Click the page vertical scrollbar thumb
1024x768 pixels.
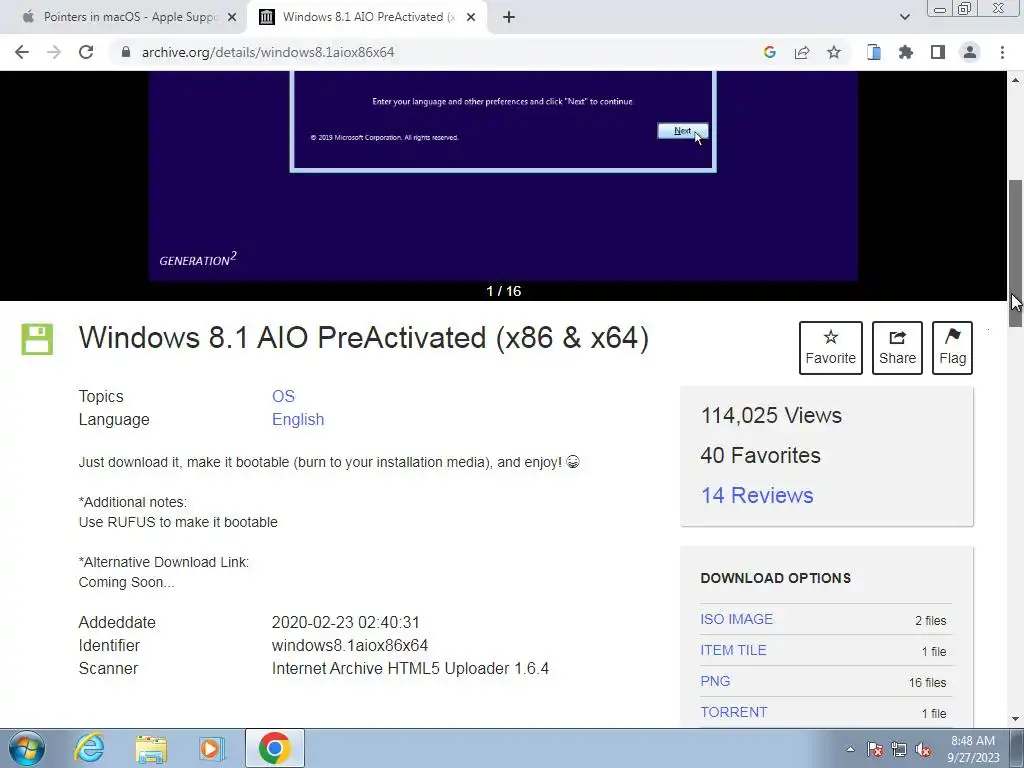click(x=1016, y=253)
